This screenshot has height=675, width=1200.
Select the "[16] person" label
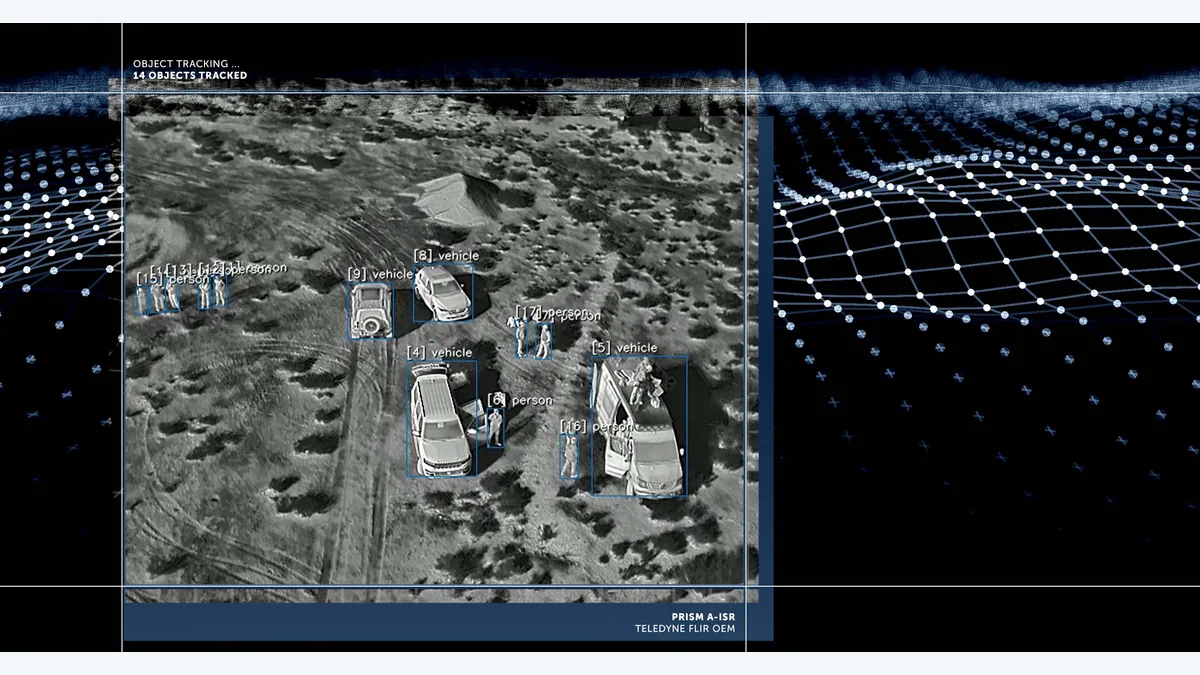coord(597,427)
